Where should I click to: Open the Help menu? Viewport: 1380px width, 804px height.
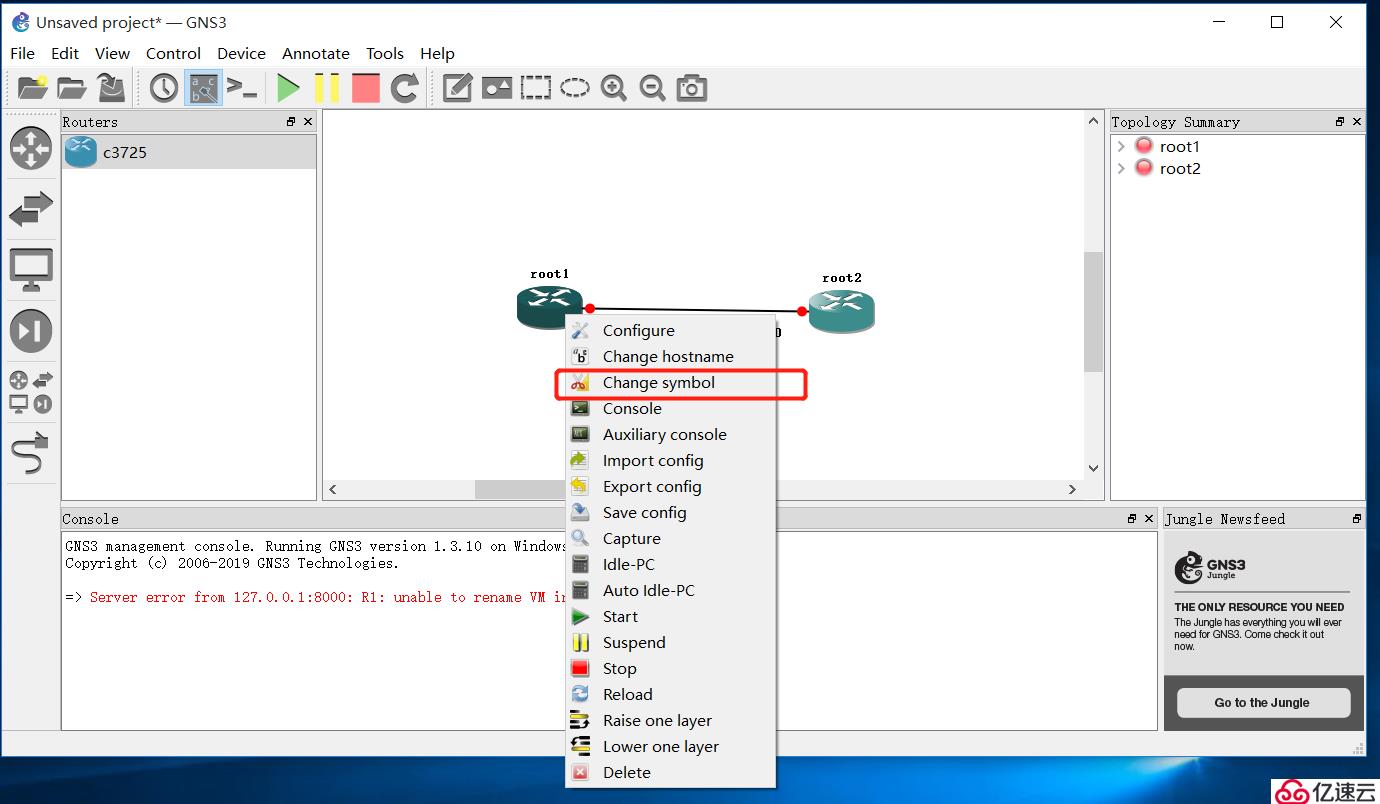437,53
